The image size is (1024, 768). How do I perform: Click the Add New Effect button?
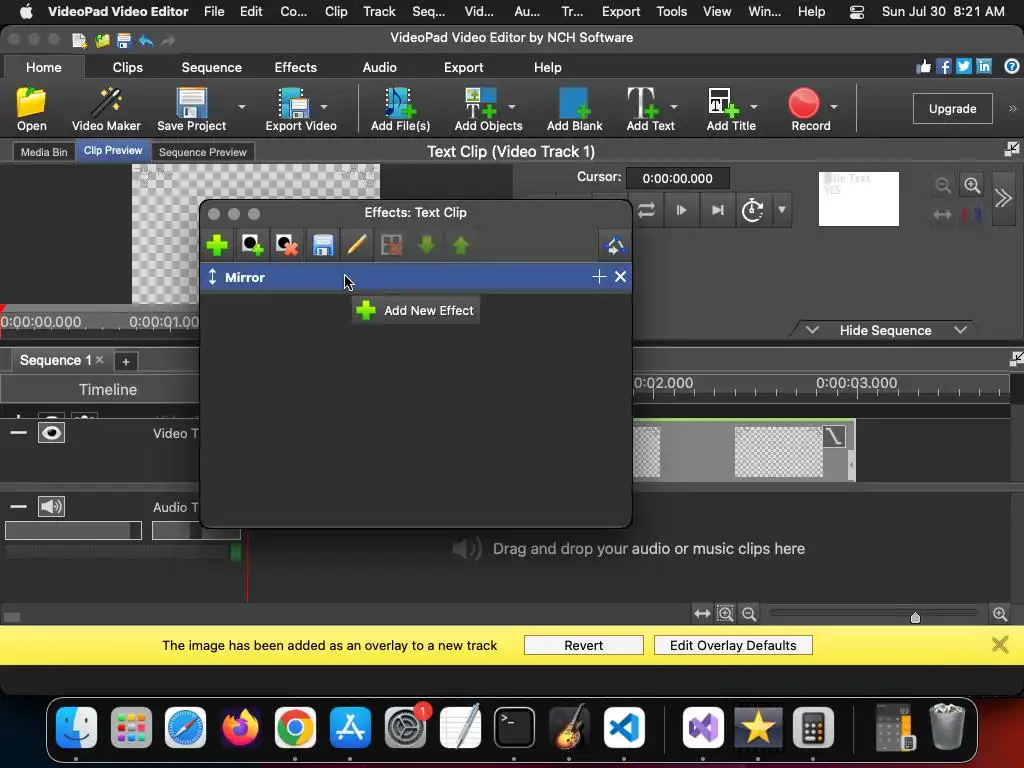(x=415, y=310)
